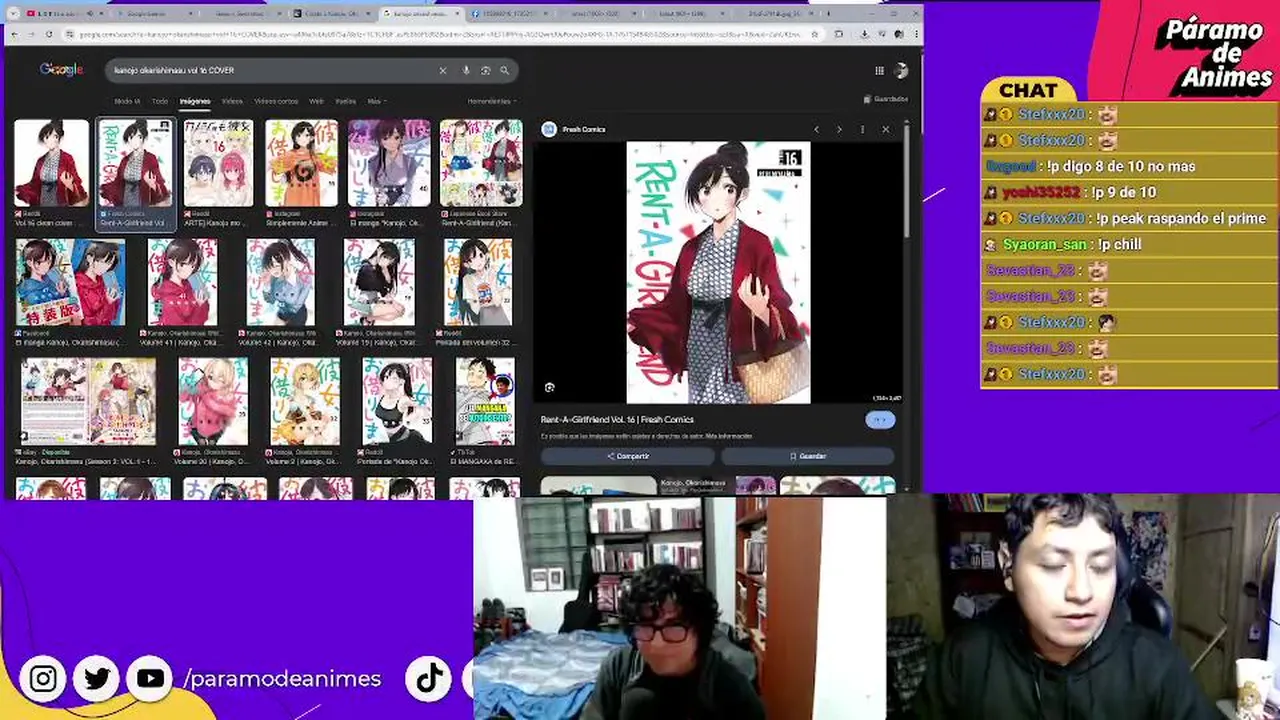
Task: Open more options in image preview panel
Action: tap(862, 129)
